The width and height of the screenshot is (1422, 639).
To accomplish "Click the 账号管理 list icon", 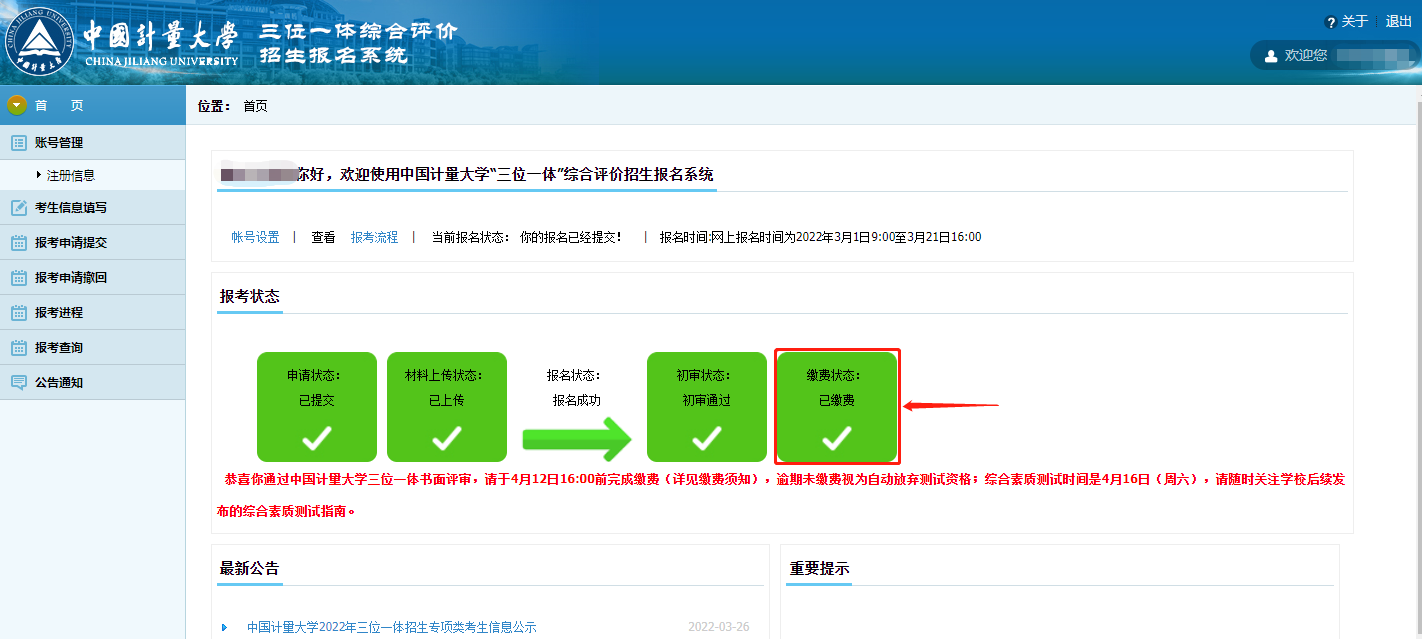I will [x=18, y=143].
